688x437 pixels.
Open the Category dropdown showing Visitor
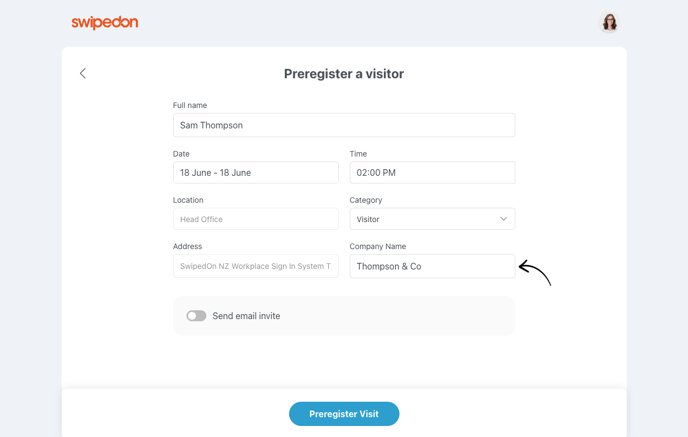point(432,218)
